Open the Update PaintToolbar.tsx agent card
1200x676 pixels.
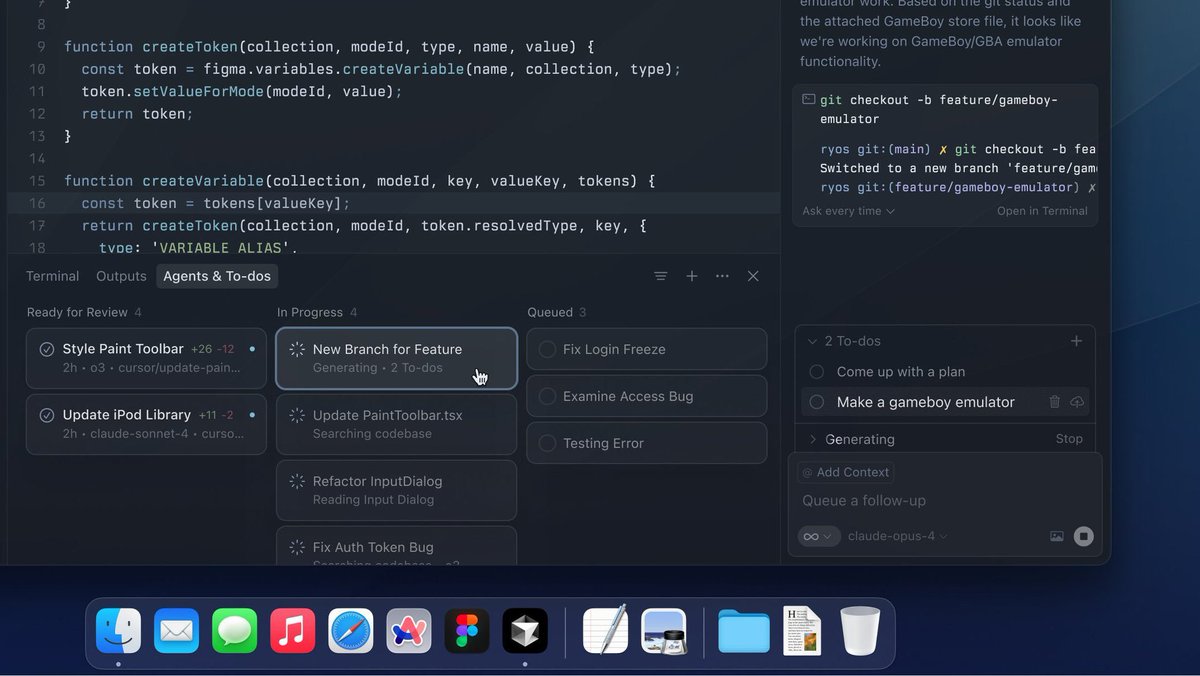click(397, 424)
